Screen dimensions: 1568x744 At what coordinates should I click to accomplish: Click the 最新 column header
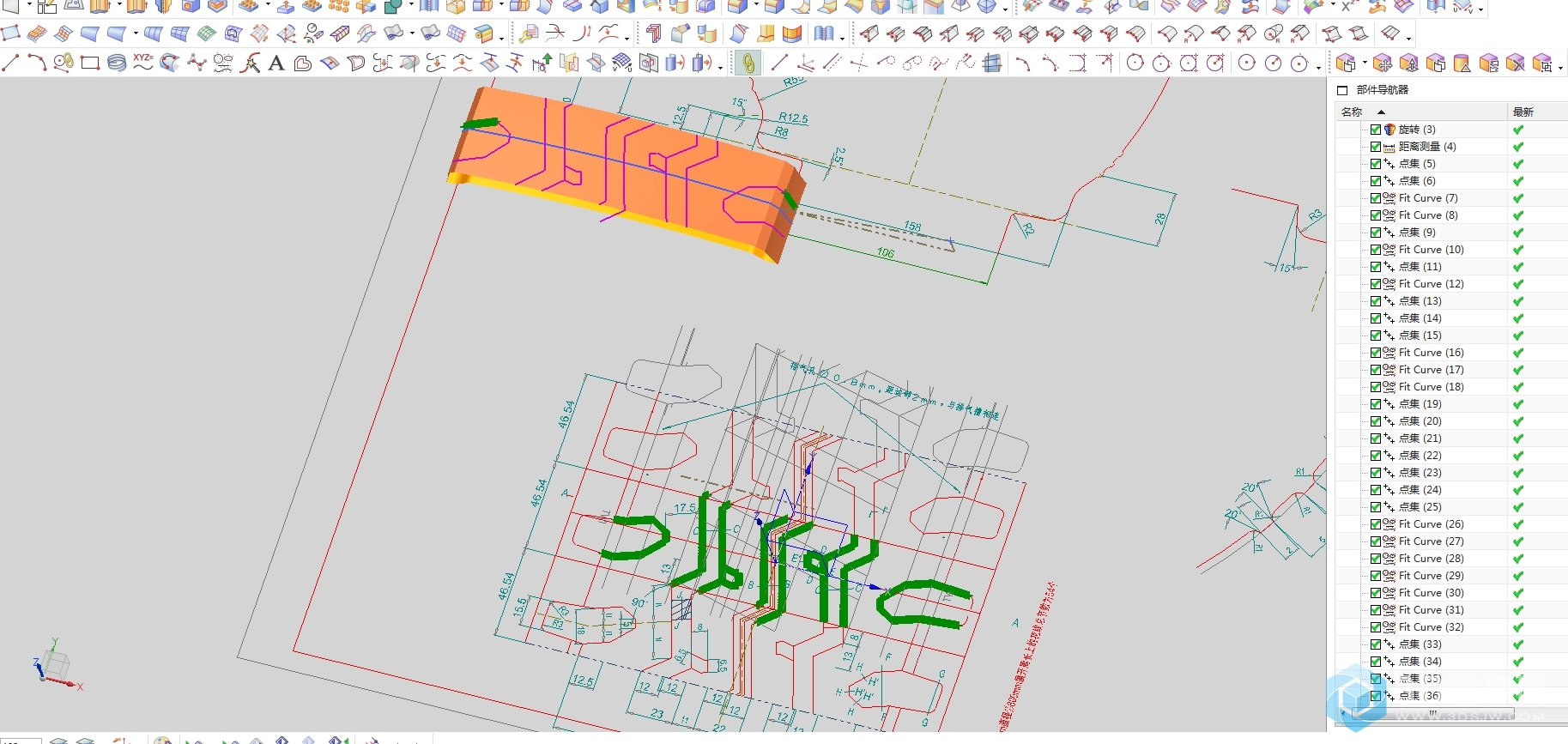click(x=1537, y=112)
